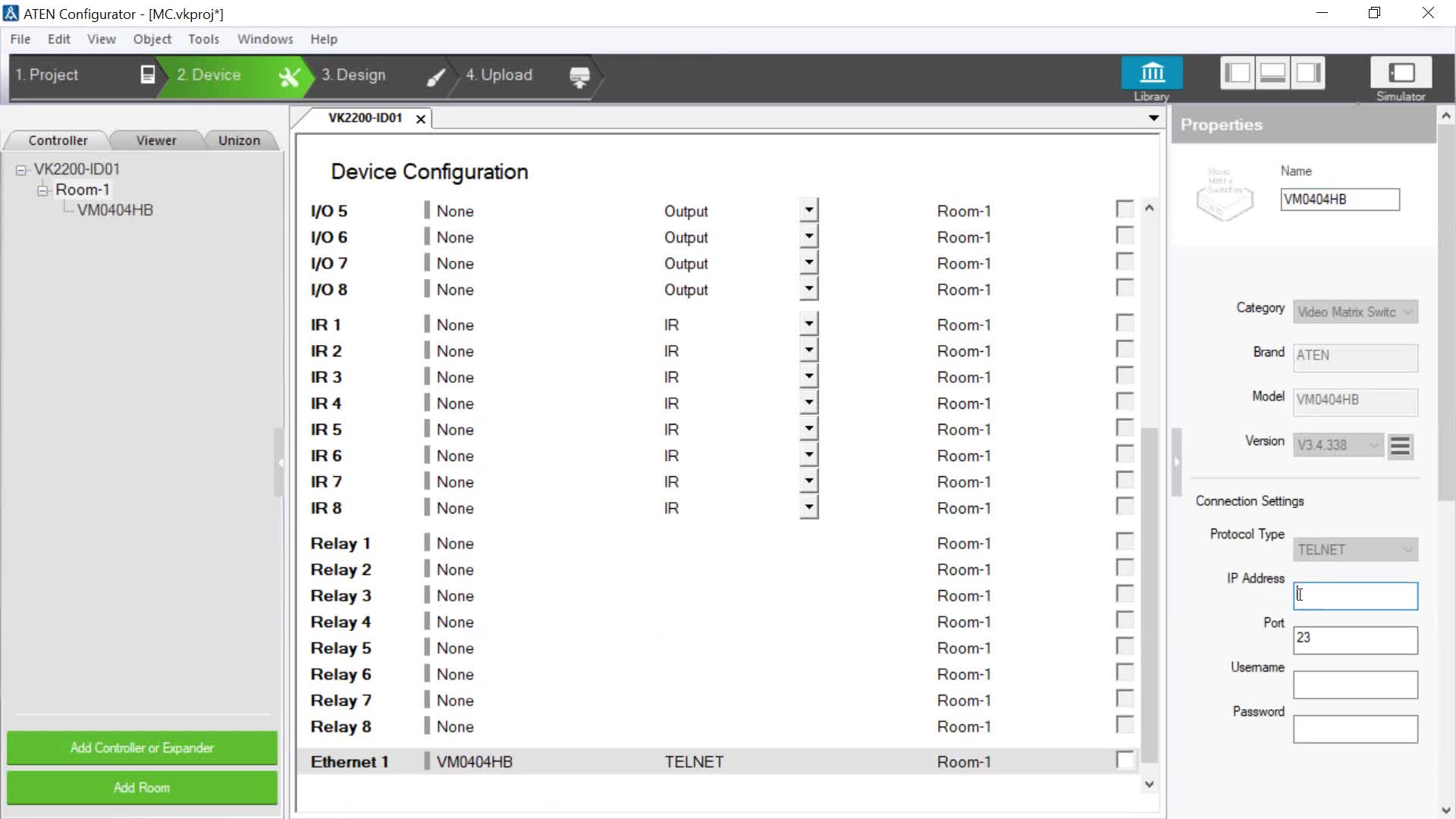The image size is (1456, 819).
Task: Enable the Ethernet 1 checkbox
Action: pyautogui.click(x=1125, y=759)
